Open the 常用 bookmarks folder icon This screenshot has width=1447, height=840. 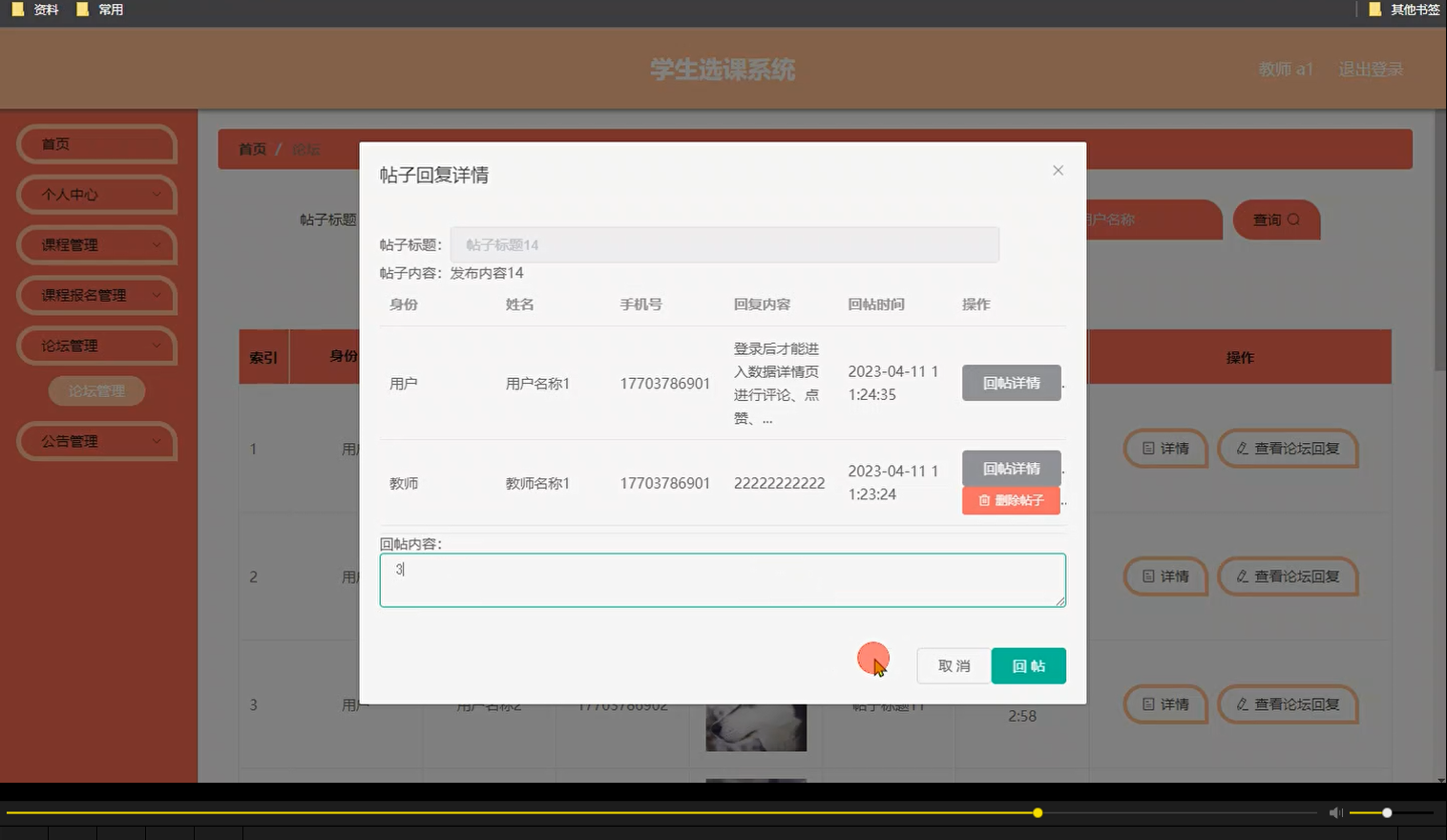(81, 10)
